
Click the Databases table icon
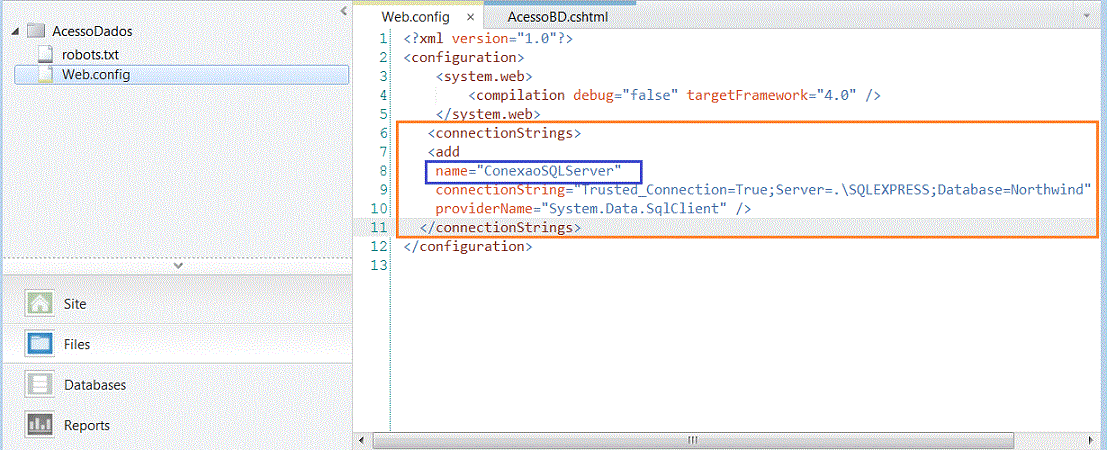[40, 385]
